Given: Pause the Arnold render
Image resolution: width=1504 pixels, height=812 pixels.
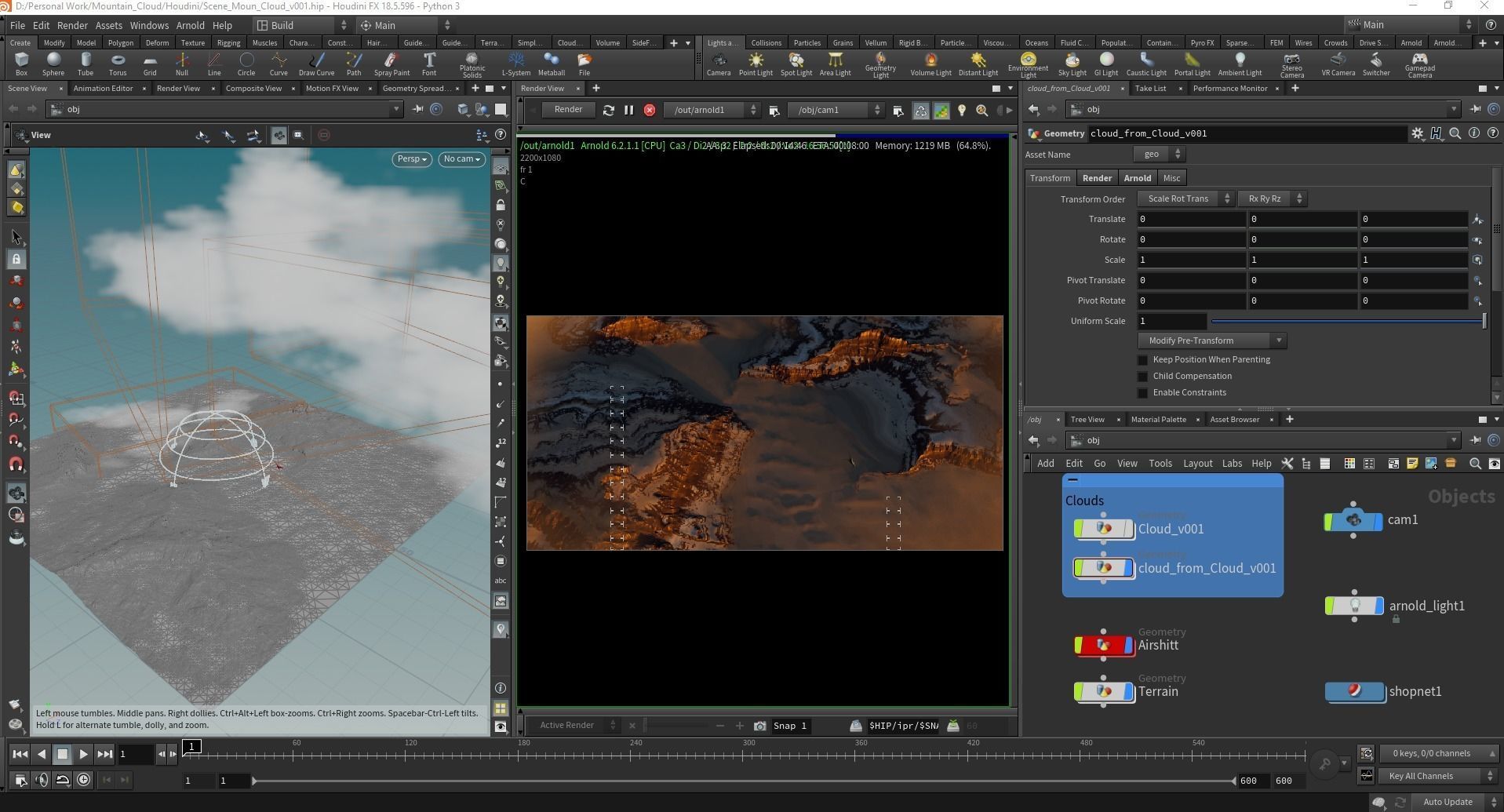Looking at the screenshot, I should (x=628, y=110).
